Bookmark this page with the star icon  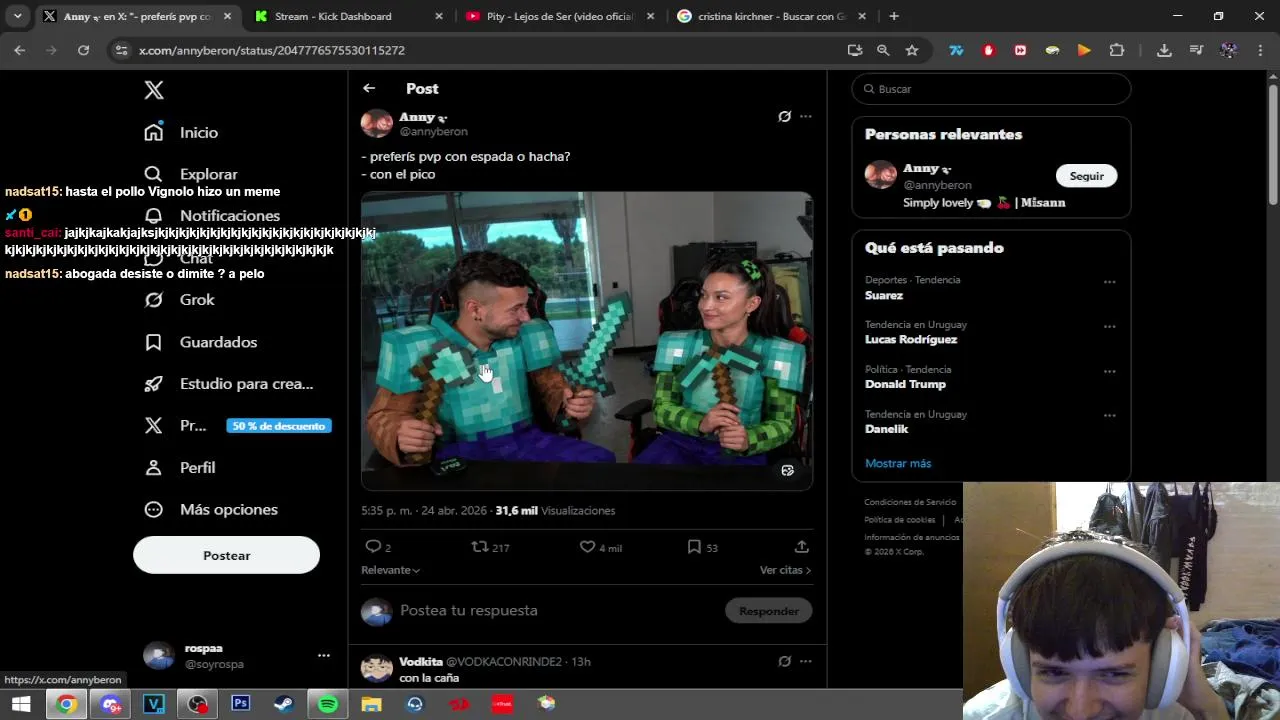pos(912,50)
